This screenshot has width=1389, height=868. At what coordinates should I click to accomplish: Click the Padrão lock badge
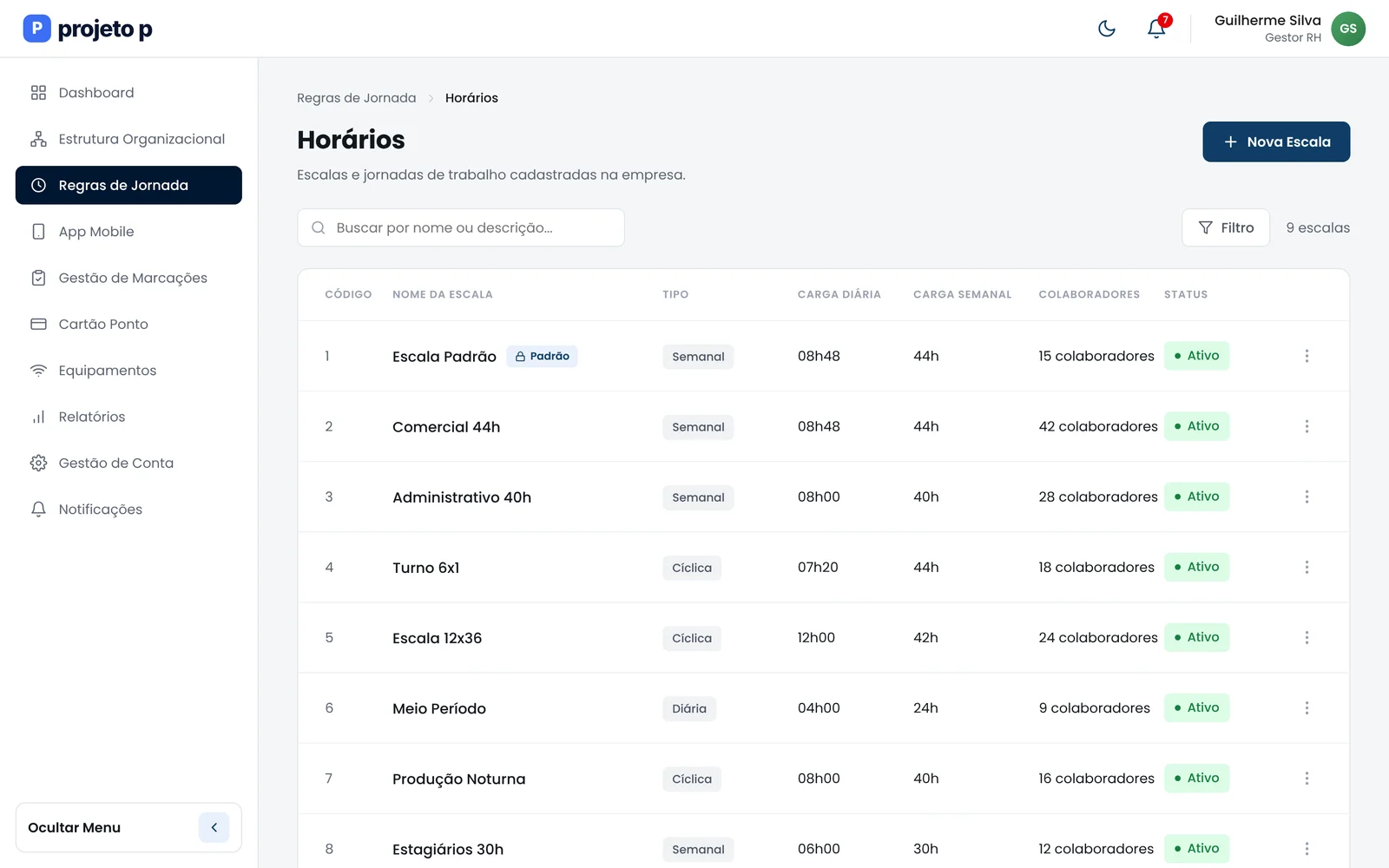pyautogui.click(x=542, y=356)
